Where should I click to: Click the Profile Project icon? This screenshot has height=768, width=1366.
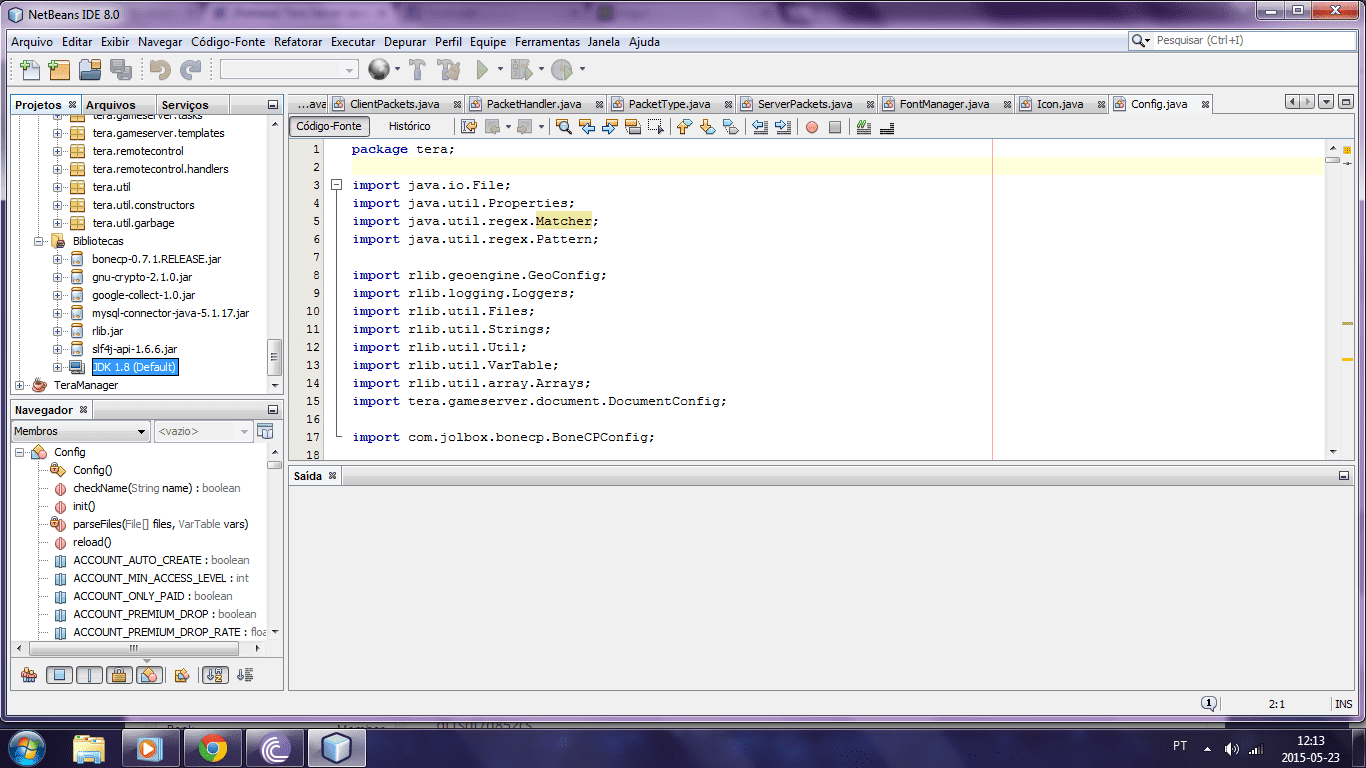pyautogui.click(x=562, y=69)
